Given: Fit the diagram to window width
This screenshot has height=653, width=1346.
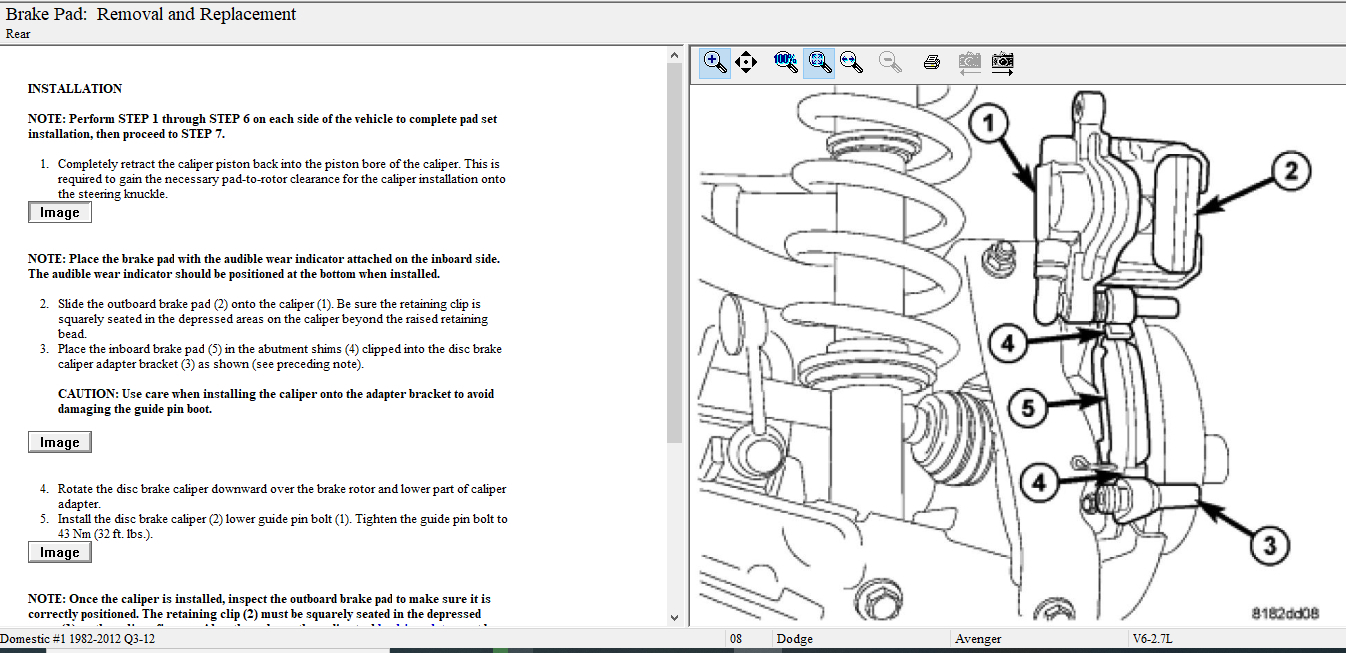Looking at the screenshot, I should [852, 62].
